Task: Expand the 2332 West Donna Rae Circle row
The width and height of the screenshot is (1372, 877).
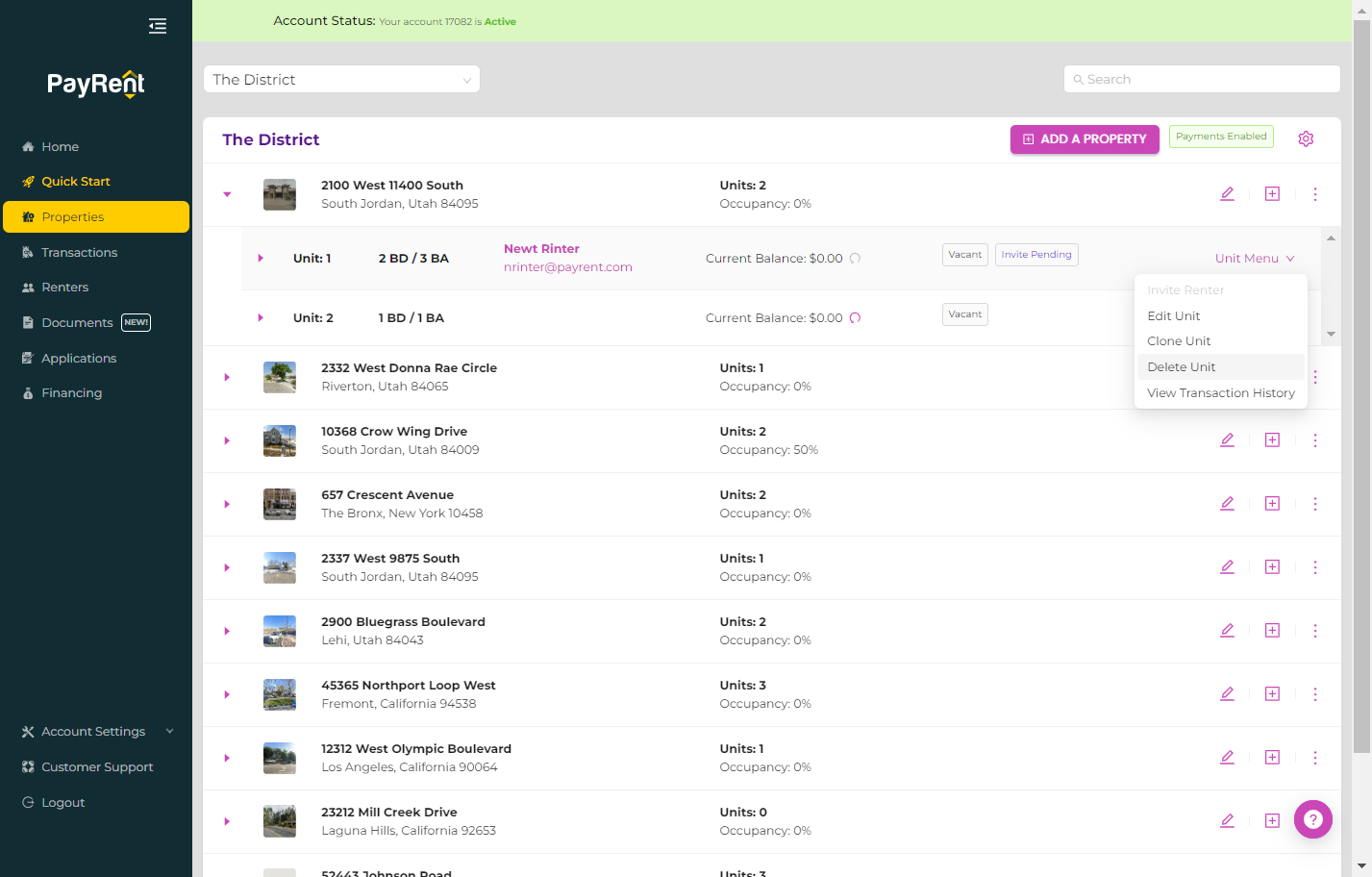Action: point(227,377)
